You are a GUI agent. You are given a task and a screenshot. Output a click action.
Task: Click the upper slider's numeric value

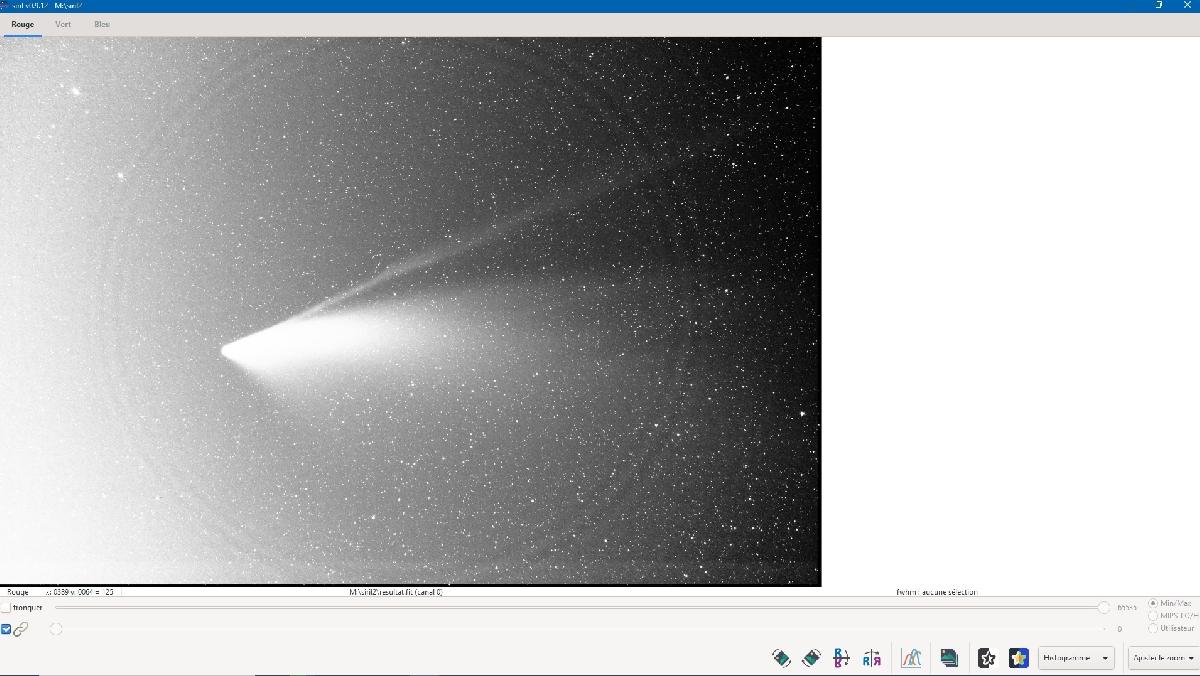(x=1127, y=607)
